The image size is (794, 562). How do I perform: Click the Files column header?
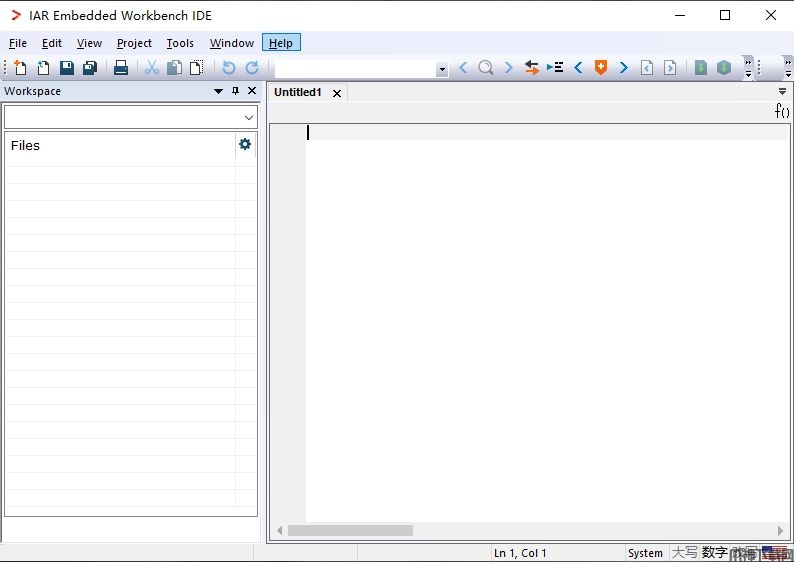coord(120,146)
